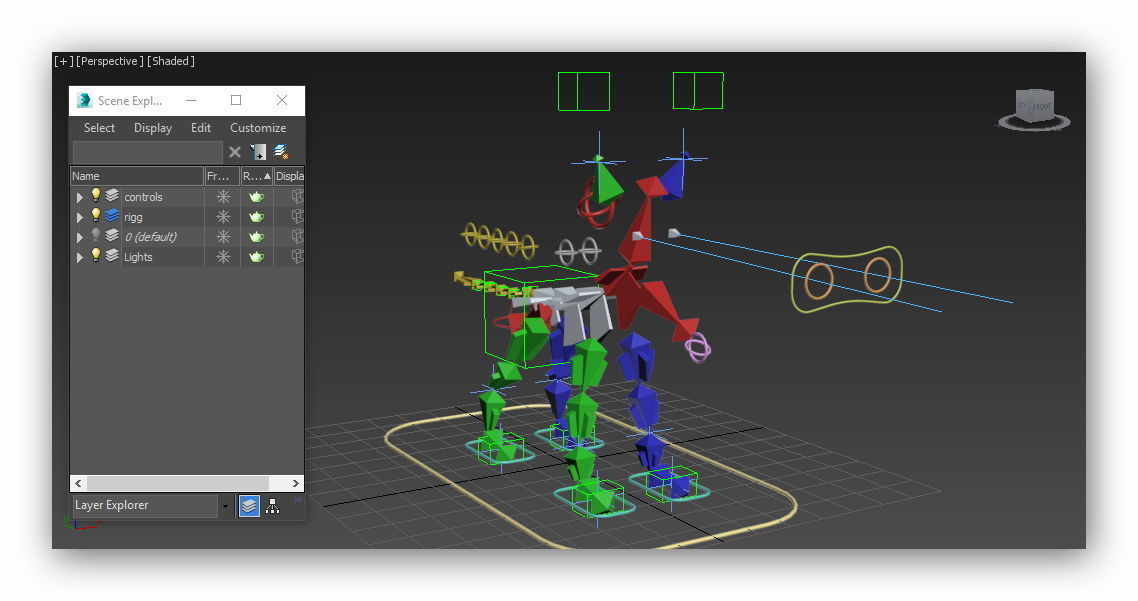This screenshot has width=1138, height=601.
Task: Click the create new layer icon
Action: click(x=281, y=152)
